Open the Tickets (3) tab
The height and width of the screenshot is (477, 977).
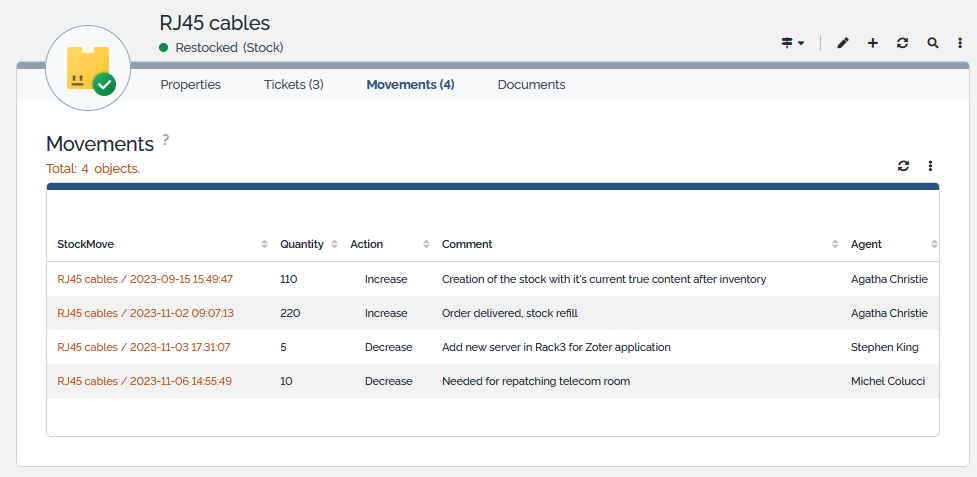(293, 85)
